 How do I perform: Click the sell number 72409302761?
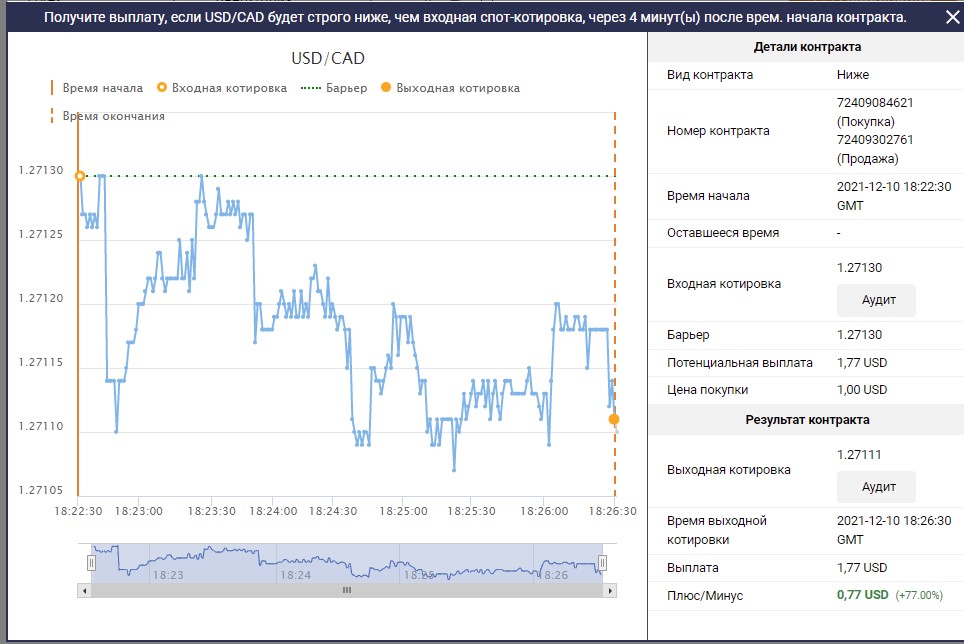875,139
